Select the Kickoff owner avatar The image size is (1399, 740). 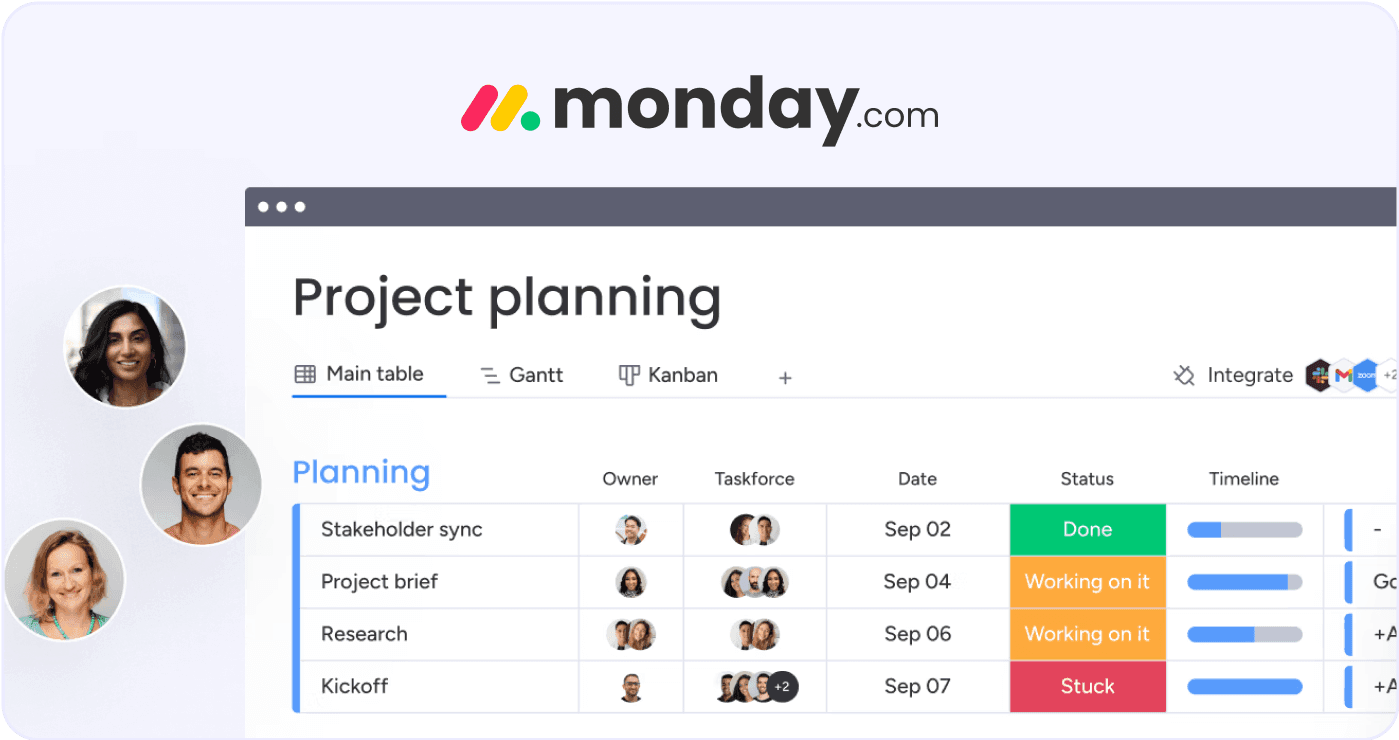click(630, 687)
